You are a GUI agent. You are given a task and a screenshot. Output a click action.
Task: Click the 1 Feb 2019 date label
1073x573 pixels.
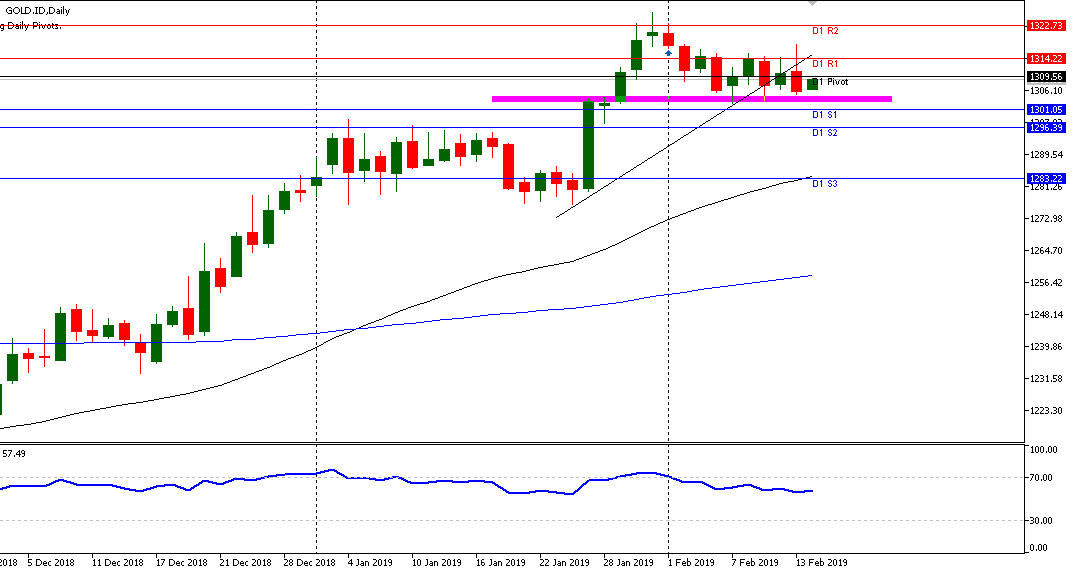pyautogui.click(x=691, y=562)
